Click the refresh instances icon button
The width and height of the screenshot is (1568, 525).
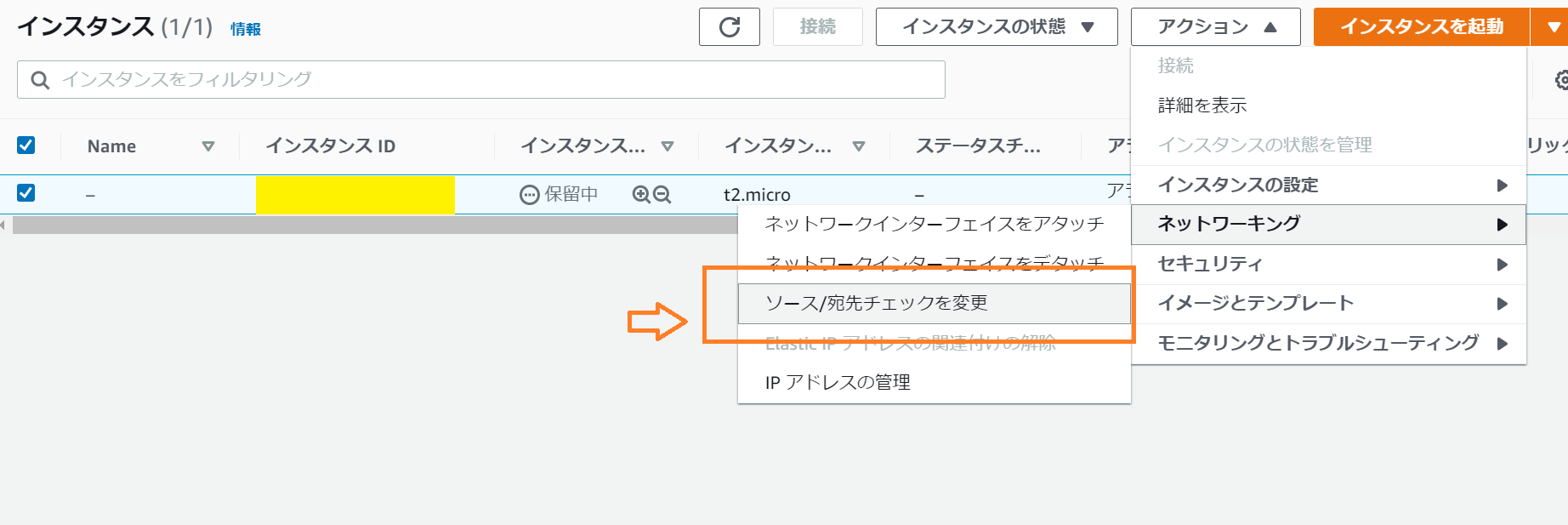(x=729, y=27)
